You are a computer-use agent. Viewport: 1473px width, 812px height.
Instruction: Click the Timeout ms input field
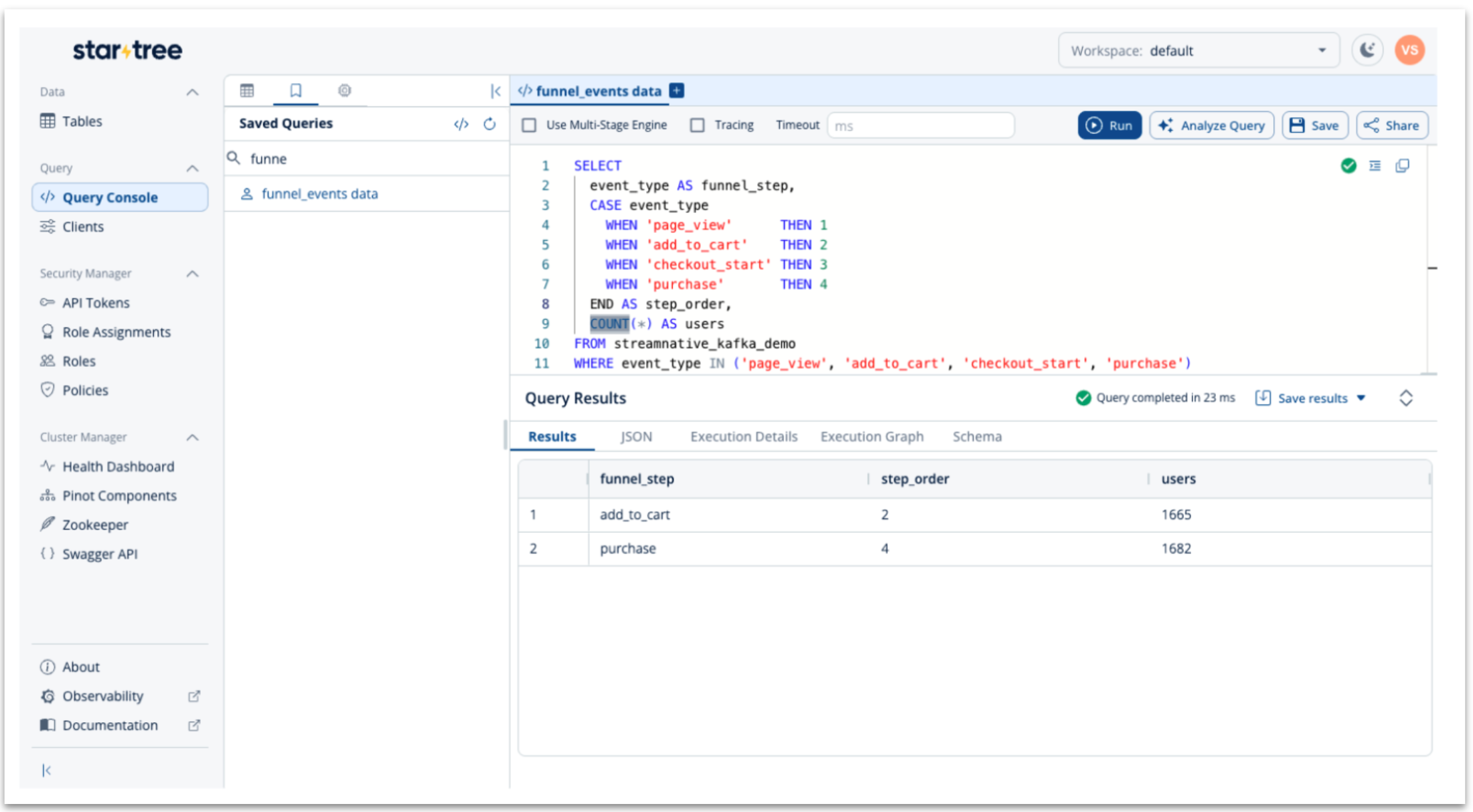(x=920, y=125)
